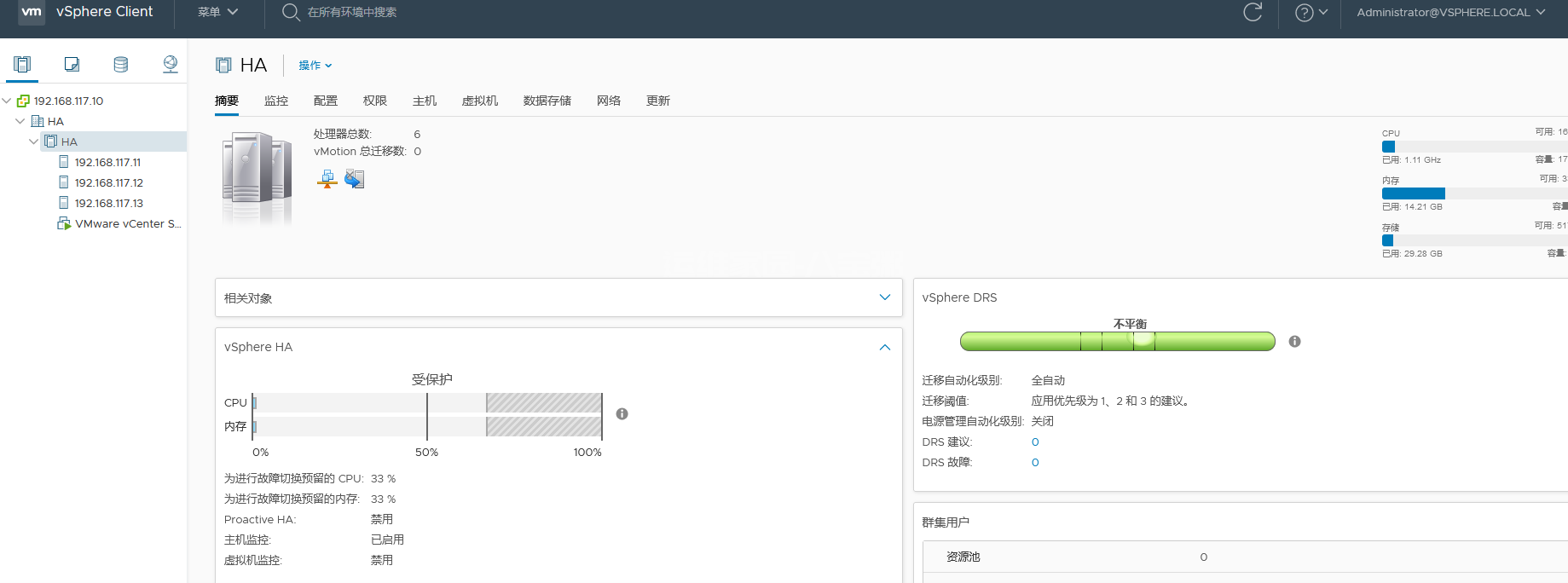The height and width of the screenshot is (583, 1568).
Task: Switch to VMs and Templates view icon
Action: [x=72, y=64]
